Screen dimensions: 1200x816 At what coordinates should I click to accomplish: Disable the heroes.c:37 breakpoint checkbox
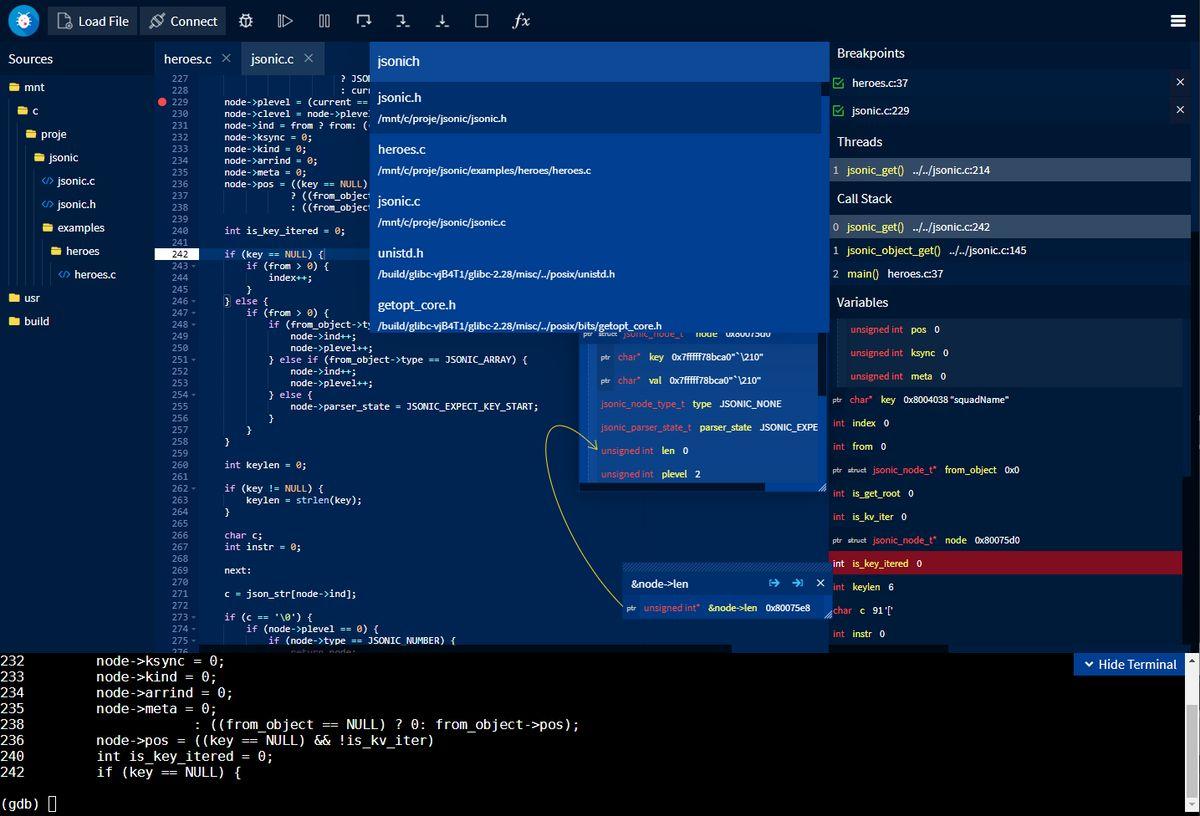click(x=839, y=83)
